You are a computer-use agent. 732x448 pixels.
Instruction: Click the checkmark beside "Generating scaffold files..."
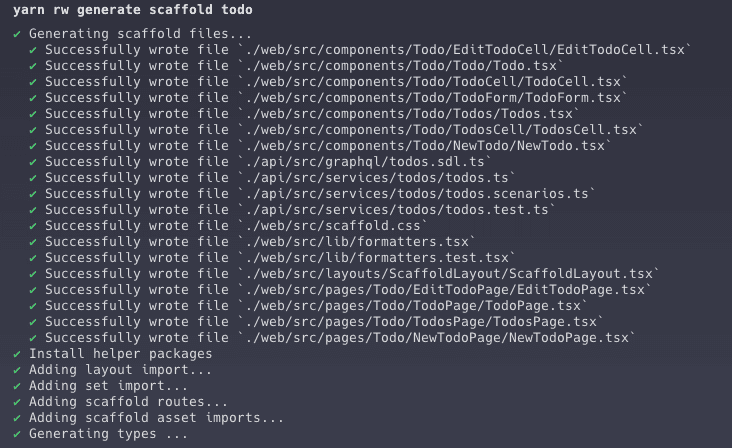pyautogui.click(x=17, y=34)
